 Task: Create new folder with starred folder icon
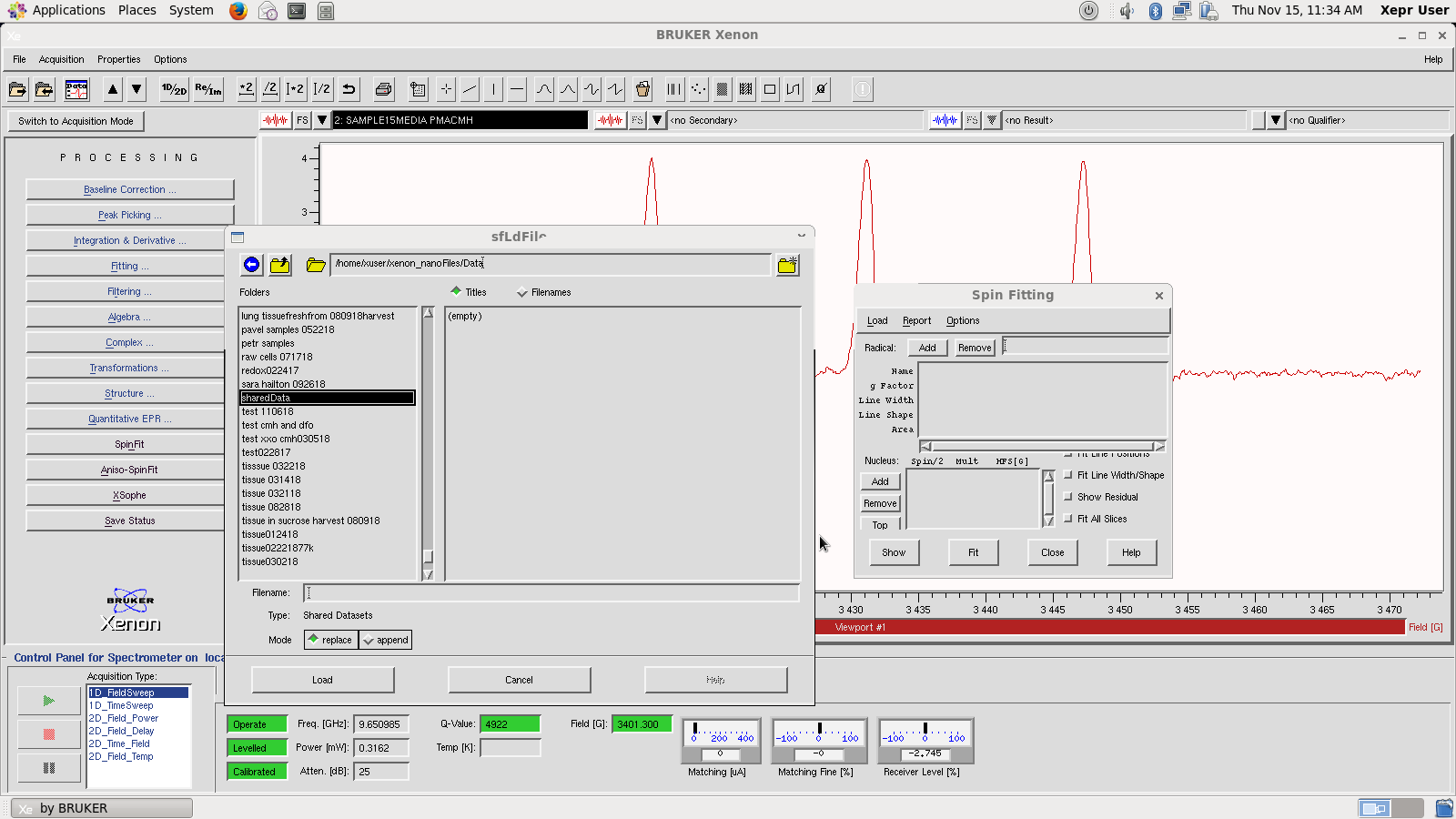(787, 265)
